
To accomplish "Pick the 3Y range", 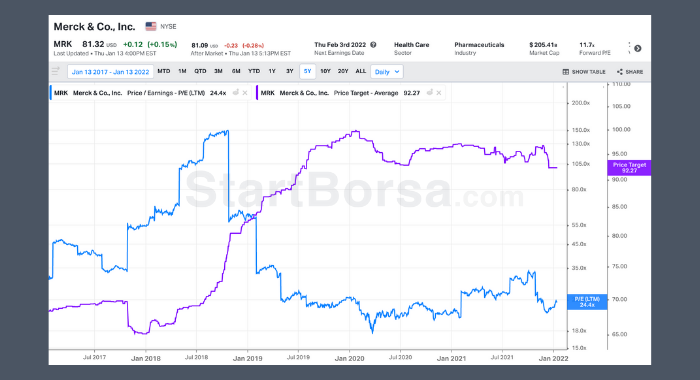I will tap(290, 71).
